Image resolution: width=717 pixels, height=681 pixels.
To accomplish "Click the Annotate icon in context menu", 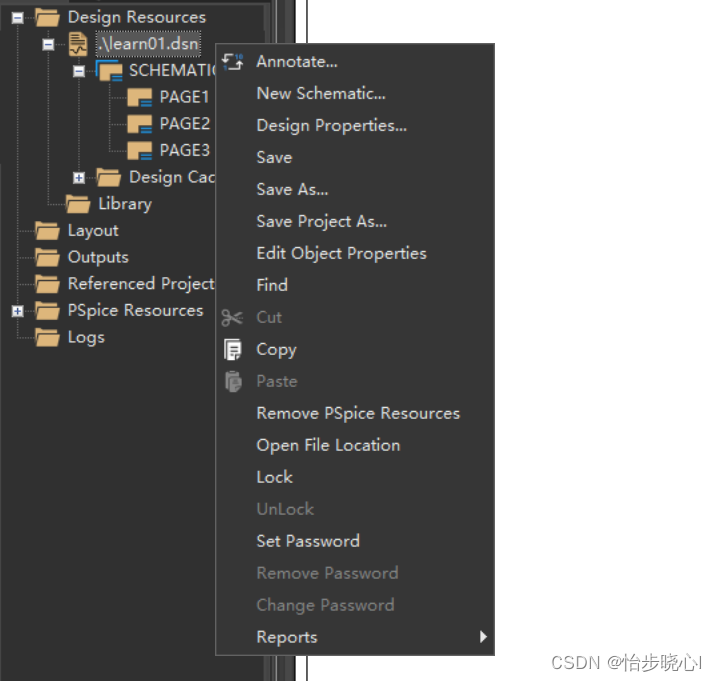I will 232,62.
